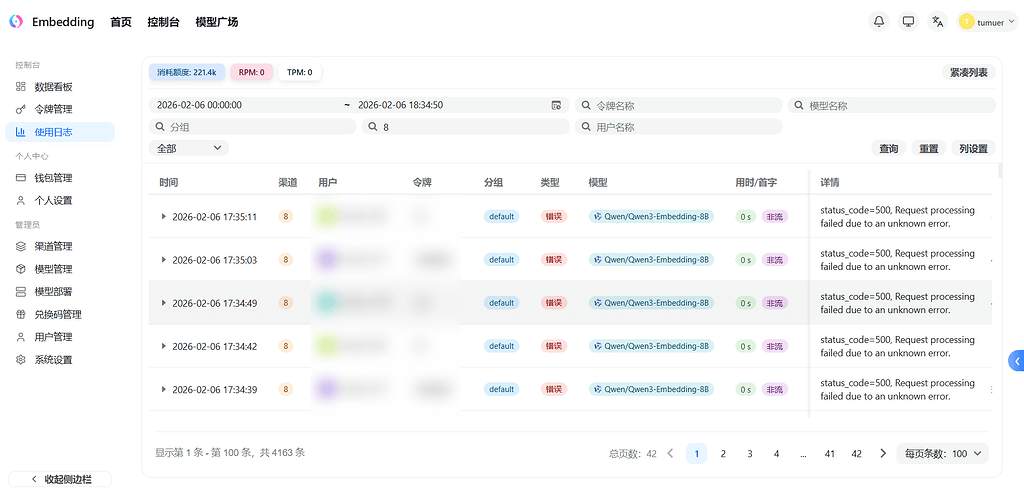Focus the 模型名称 search field

point(891,105)
